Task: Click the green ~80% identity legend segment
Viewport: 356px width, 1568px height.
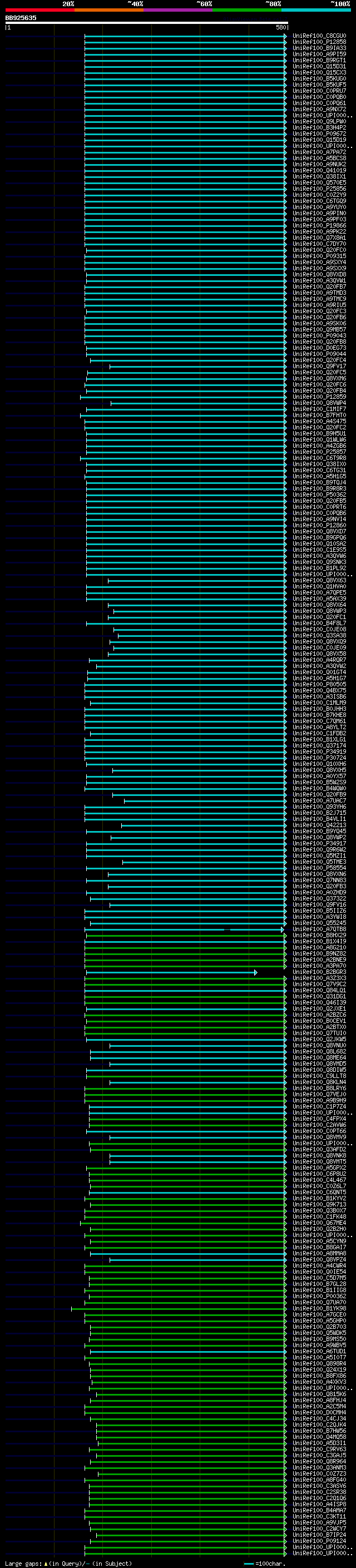Action: (x=247, y=10)
